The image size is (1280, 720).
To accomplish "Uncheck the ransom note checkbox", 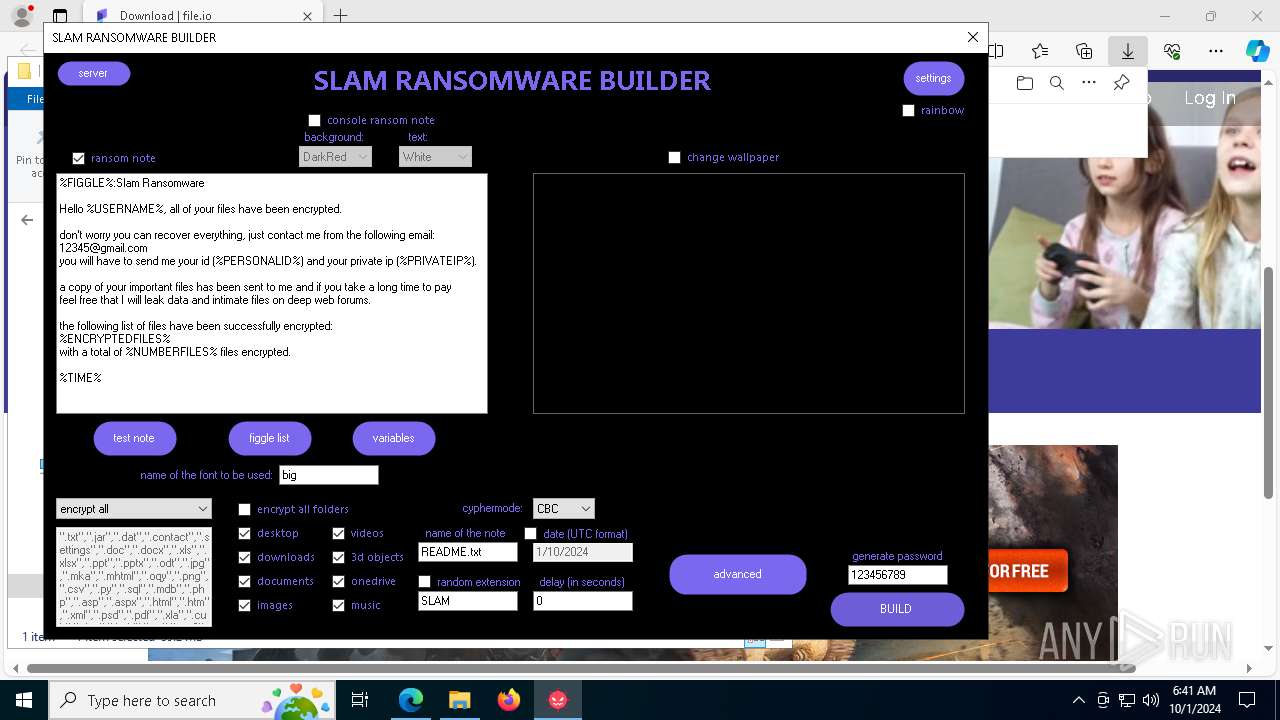I will point(78,158).
